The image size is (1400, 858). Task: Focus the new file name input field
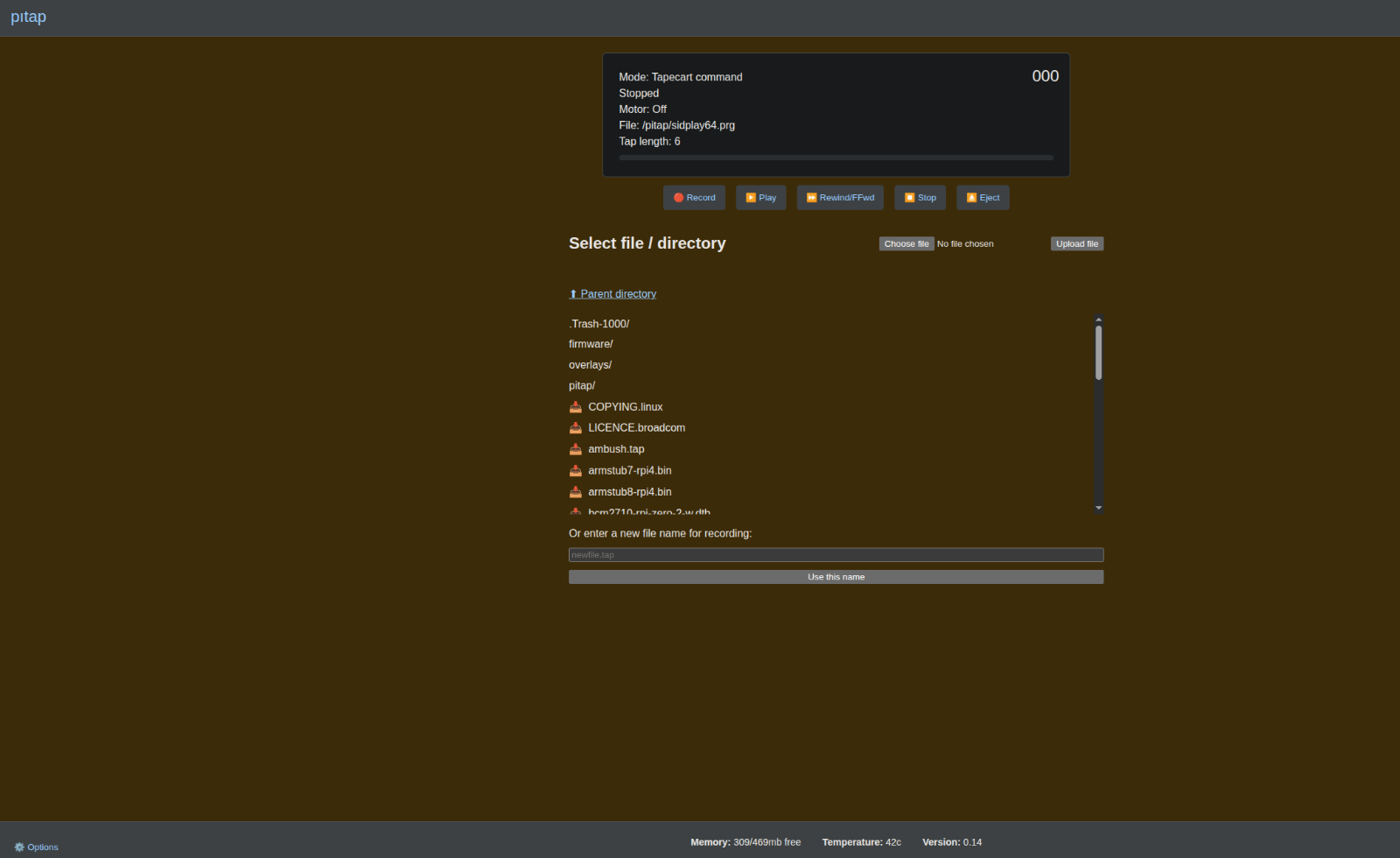pyautogui.click(x=836, y=555)
